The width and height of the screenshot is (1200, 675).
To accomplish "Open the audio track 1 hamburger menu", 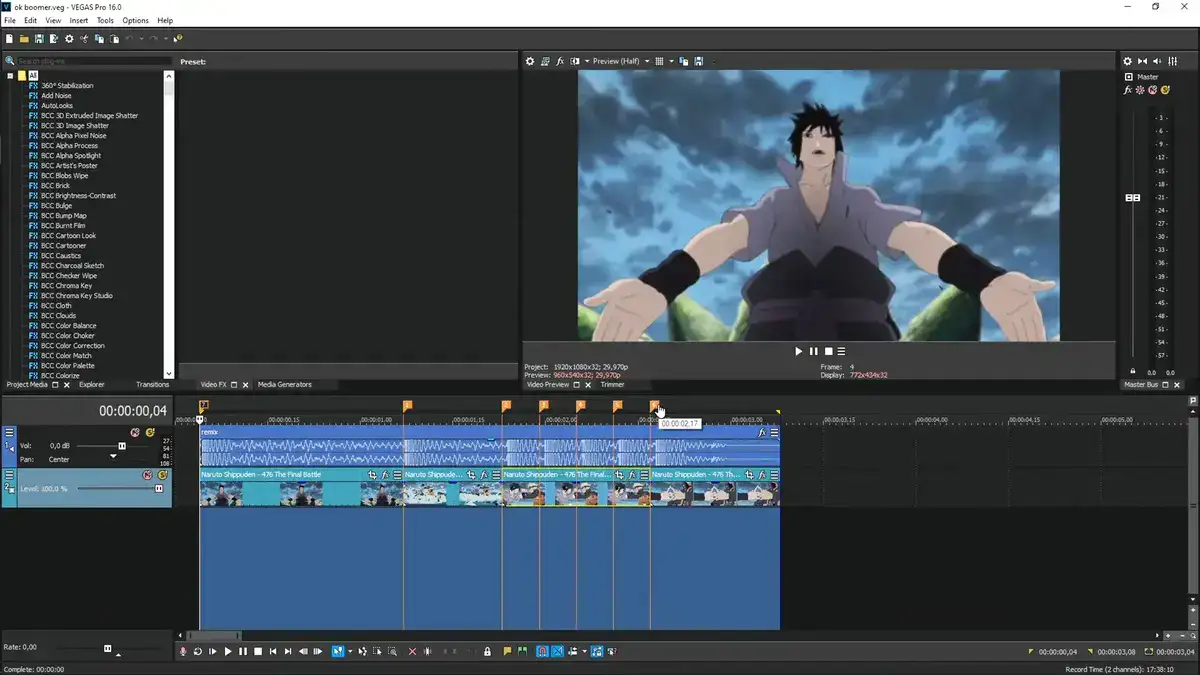I will [10, 433].
